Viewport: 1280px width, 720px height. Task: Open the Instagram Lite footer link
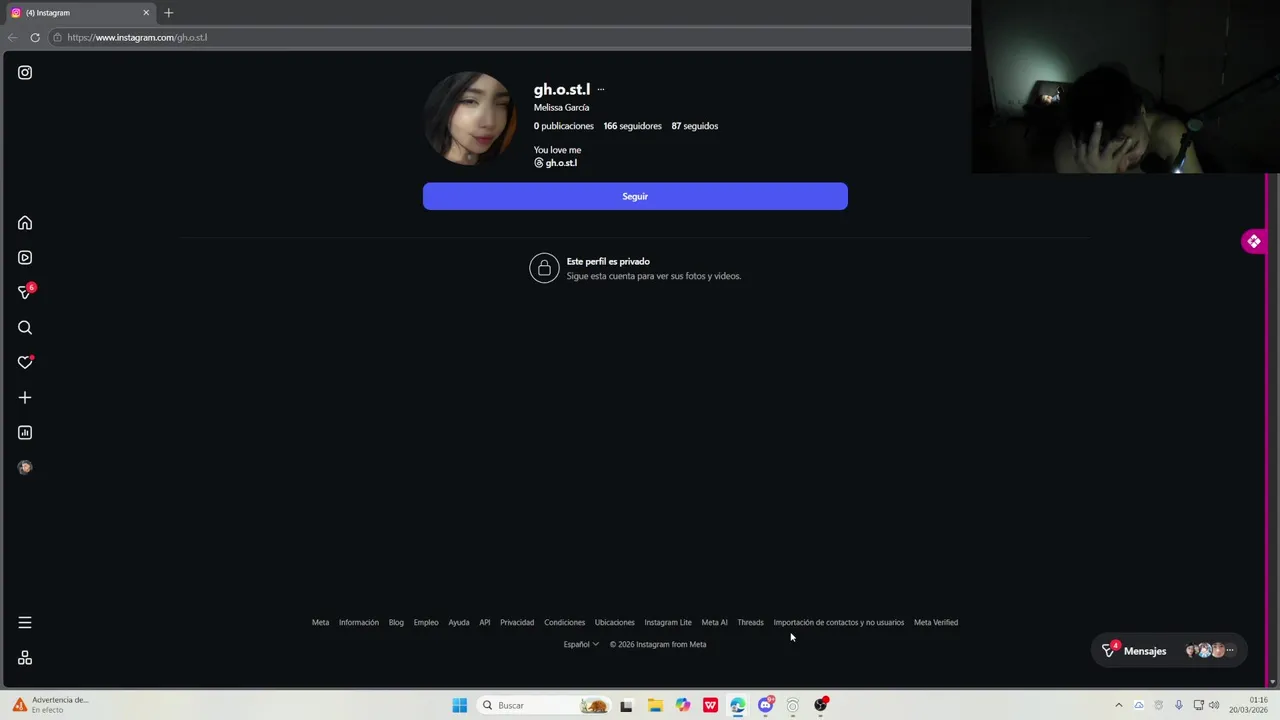[x=668, y=622]
